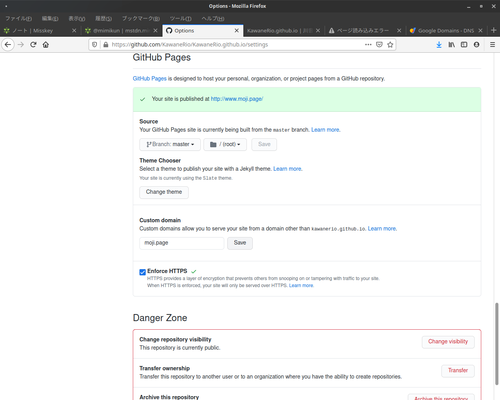Click the Change visibility button
The image size is (500, 400).
coord(448,342)
